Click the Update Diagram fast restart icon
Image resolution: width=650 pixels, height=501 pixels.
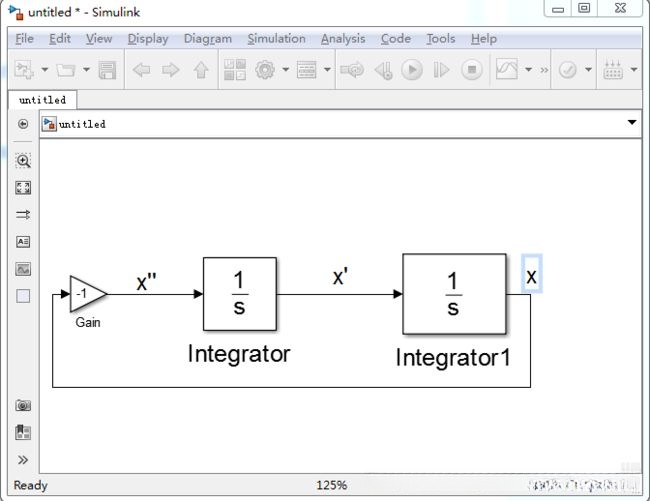tap(352, 70)
